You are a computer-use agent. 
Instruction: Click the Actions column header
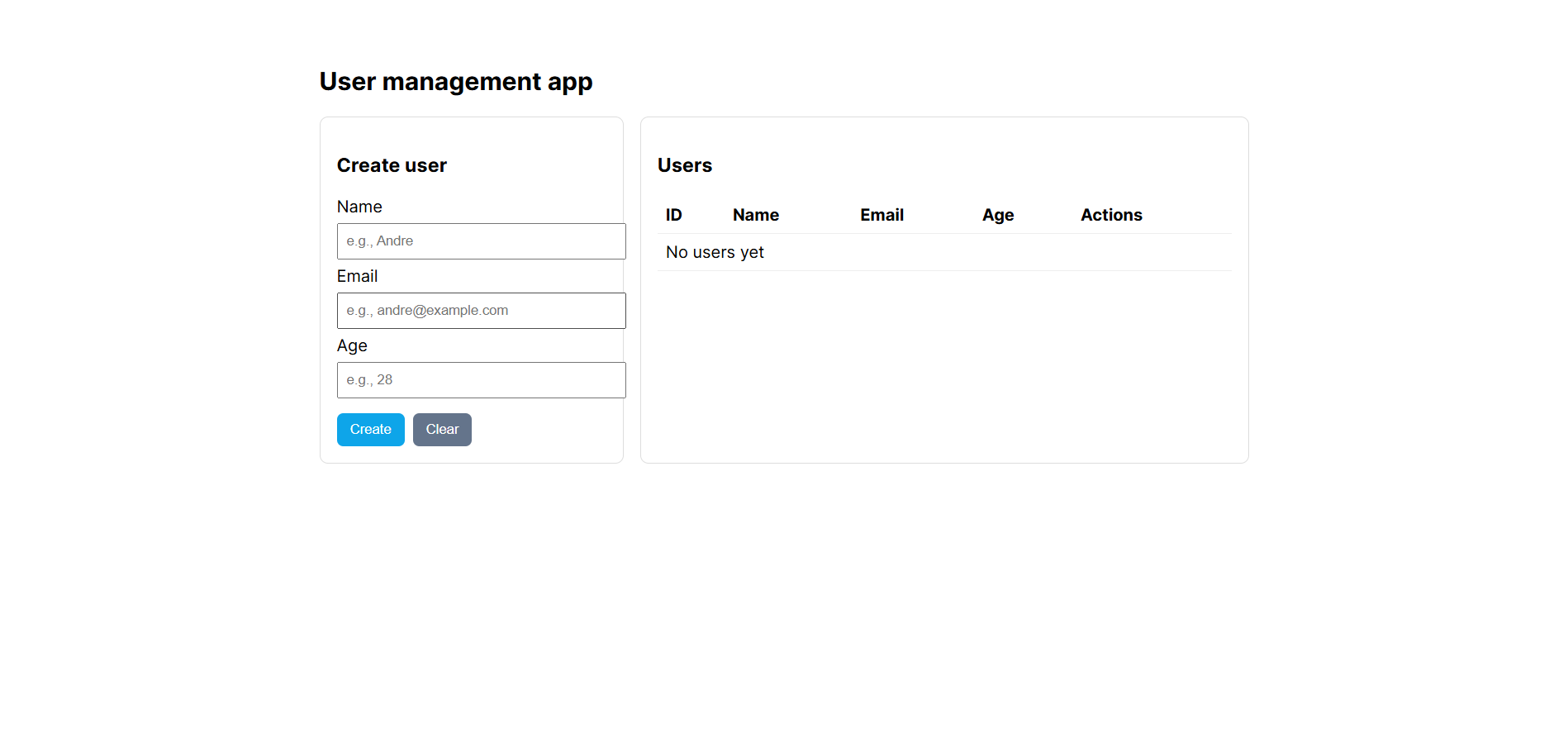1110,215
